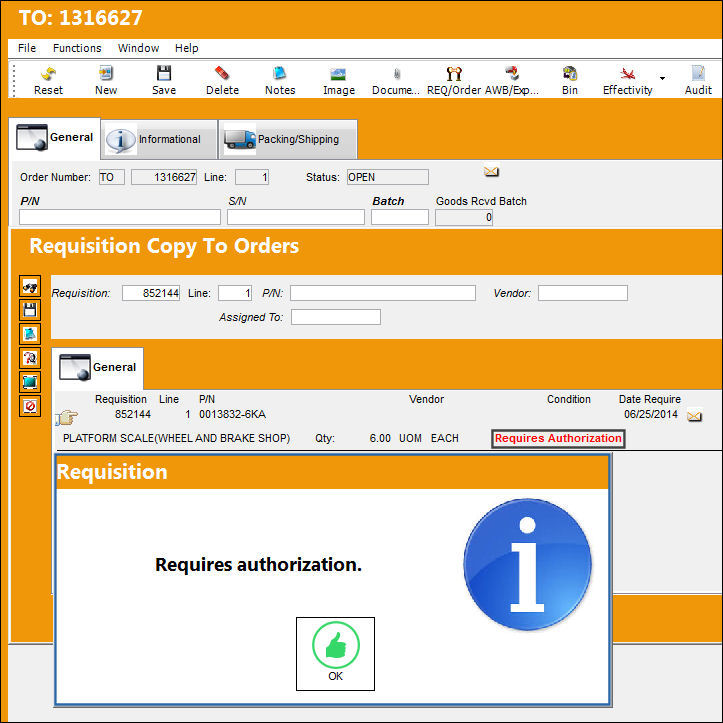
Task: Open the Audit toolbar icon
Action: 698,80
